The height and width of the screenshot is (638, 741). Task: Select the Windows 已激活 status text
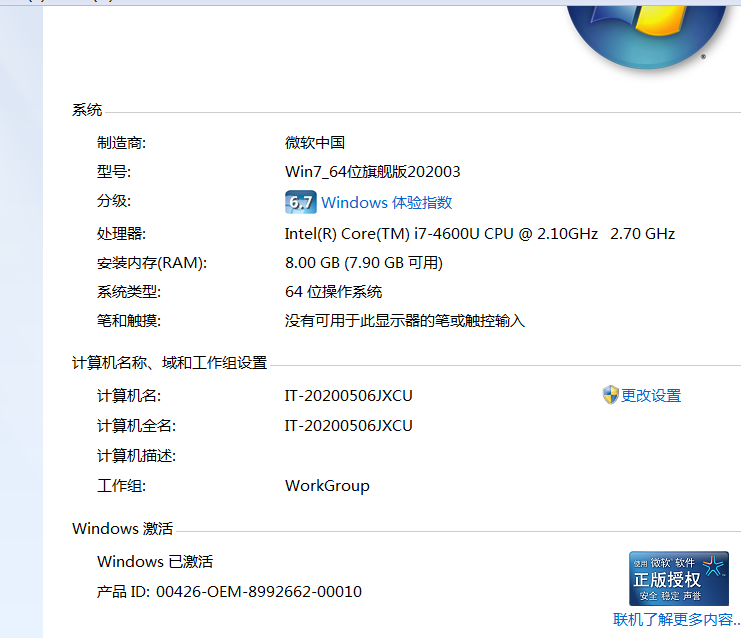click(x=155, y=561)
